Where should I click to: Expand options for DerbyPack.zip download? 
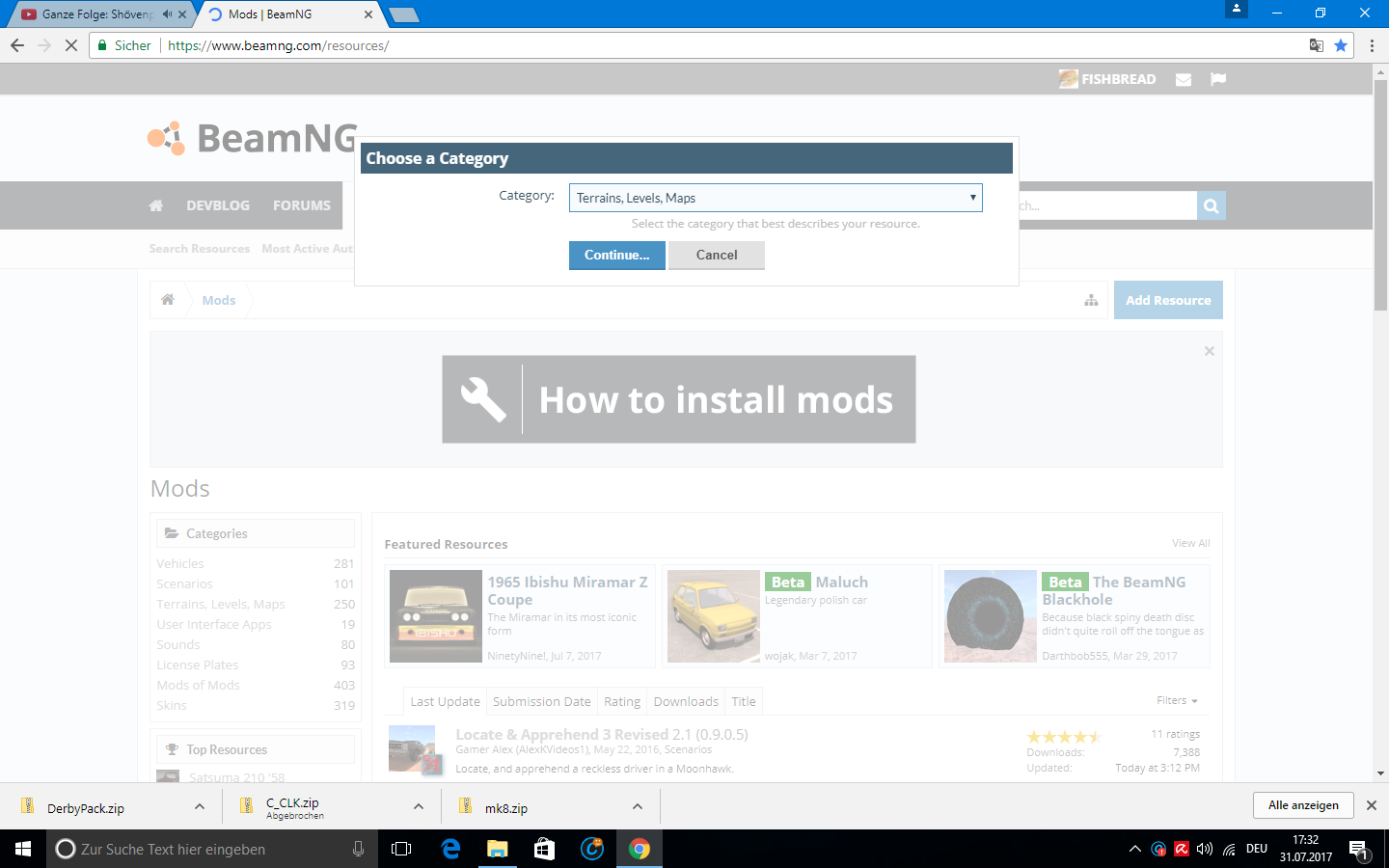[200, 806]
